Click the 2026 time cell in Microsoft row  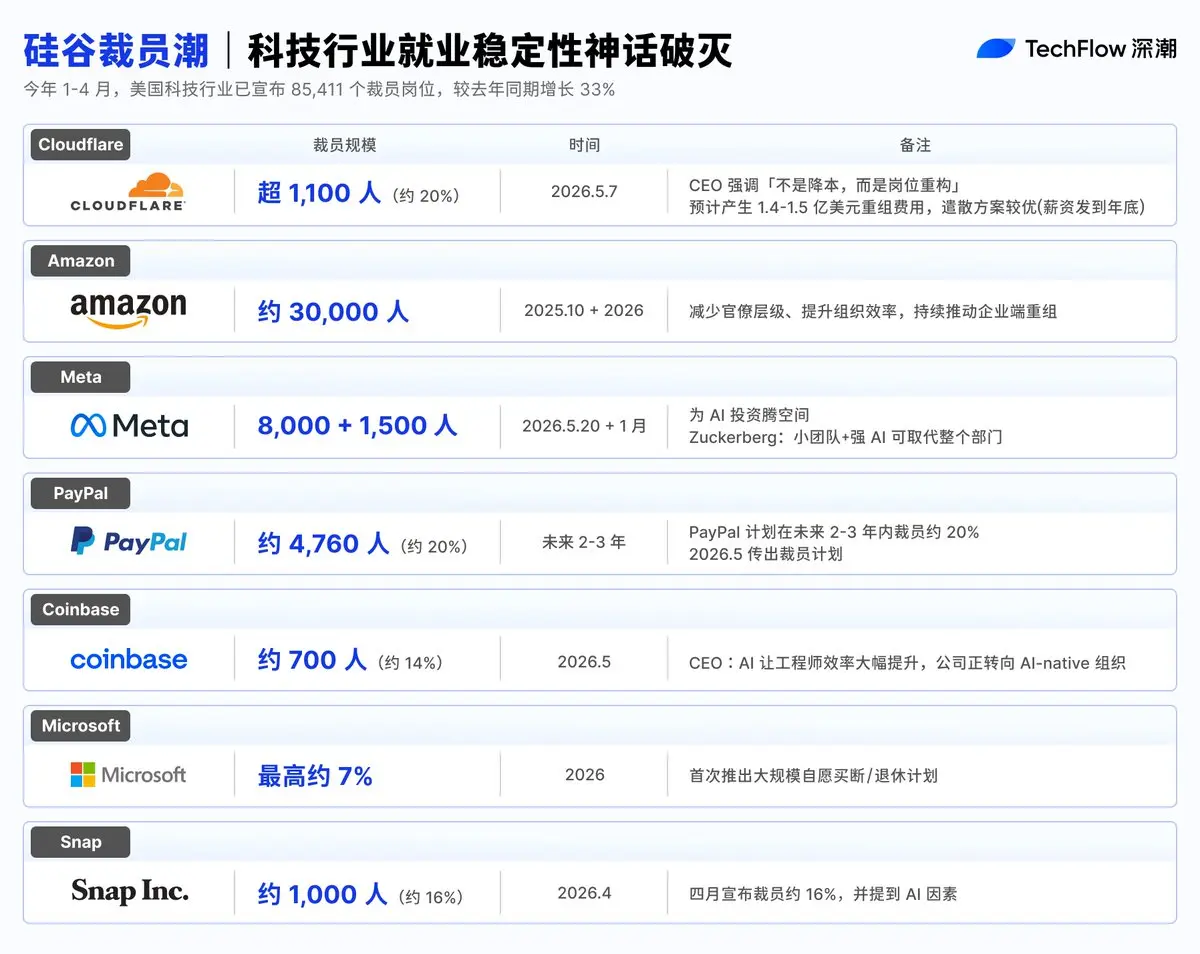point(584,775)
